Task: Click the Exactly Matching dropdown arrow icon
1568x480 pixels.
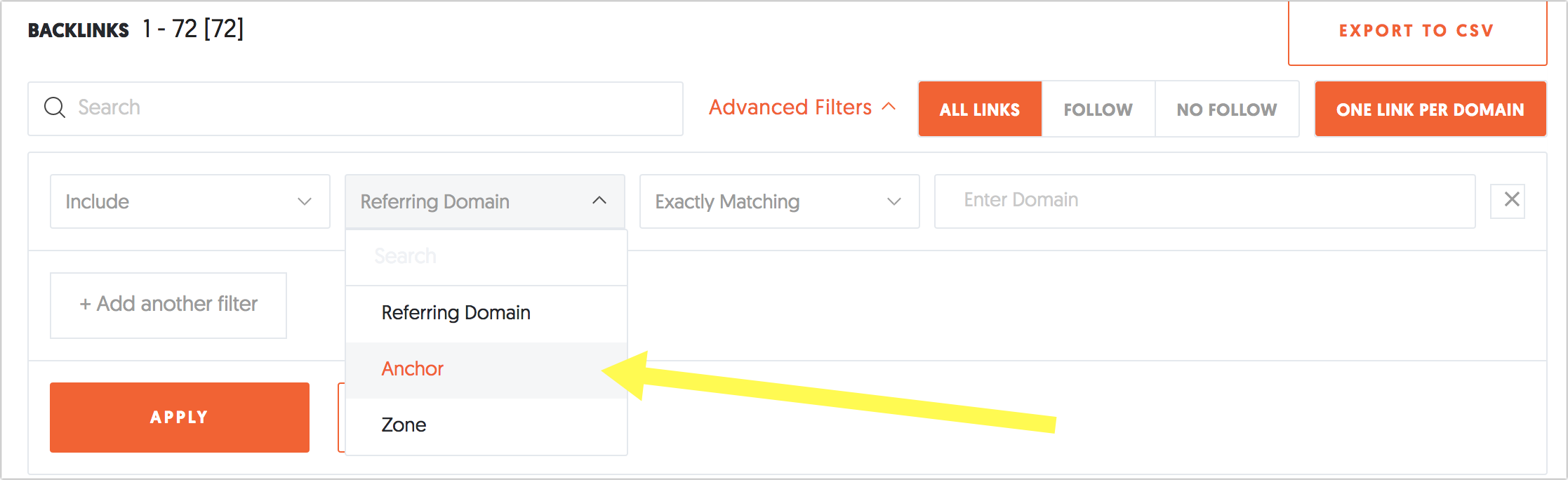Action: 893,201
